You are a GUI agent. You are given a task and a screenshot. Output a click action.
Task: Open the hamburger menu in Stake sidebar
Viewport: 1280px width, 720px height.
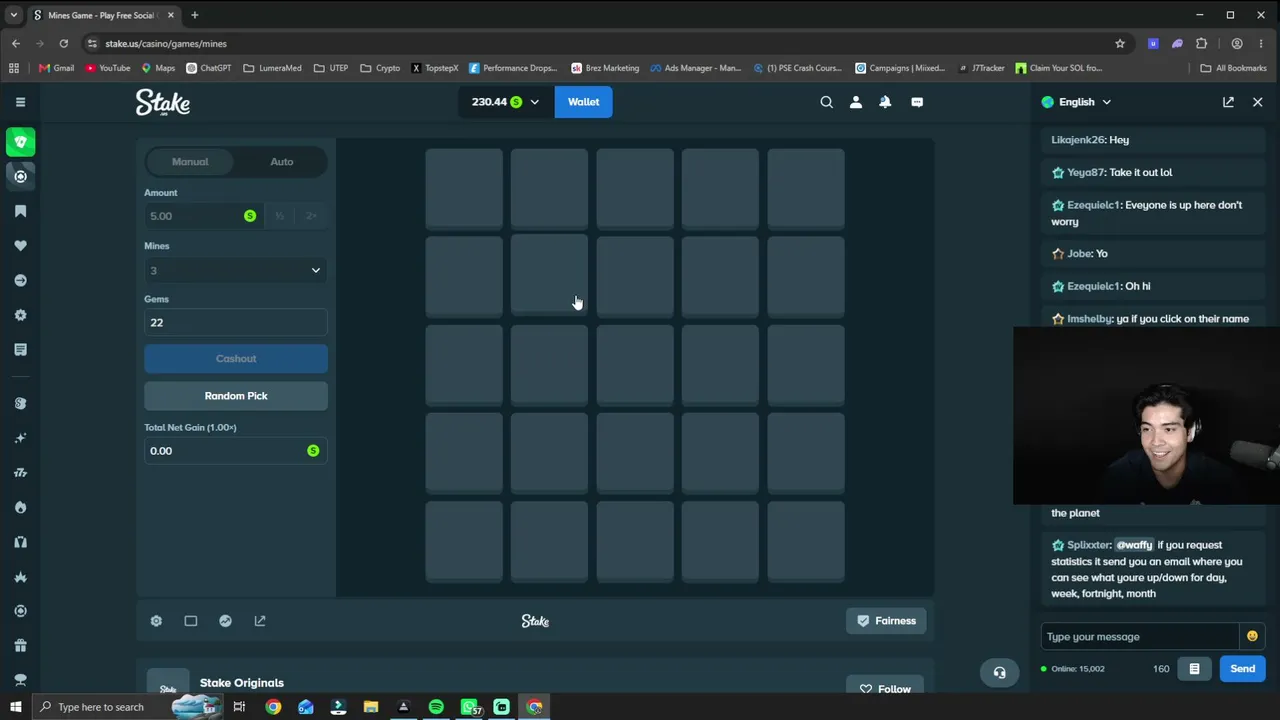pyautogui.click(x=20, y=102)
